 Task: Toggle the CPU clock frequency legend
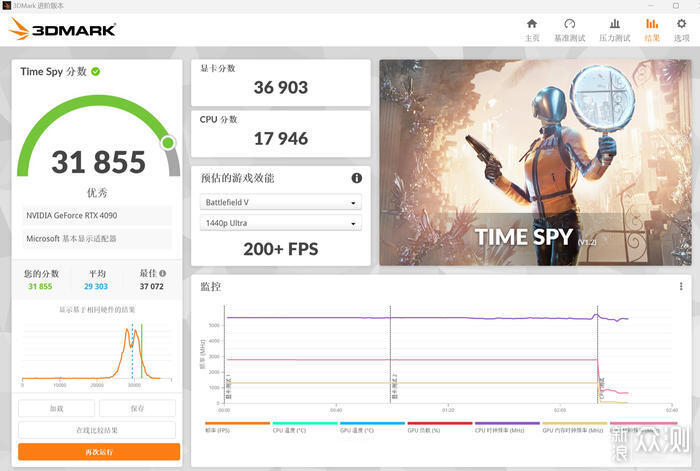coord(507,427)
